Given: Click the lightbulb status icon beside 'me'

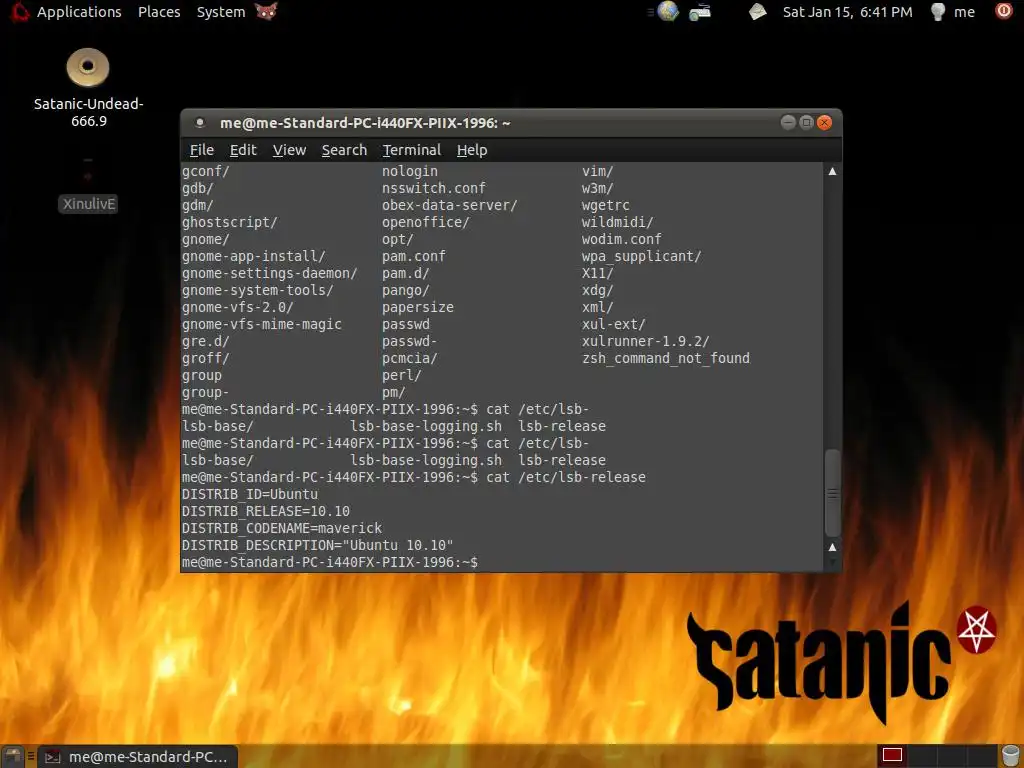Looking at the screenshot, I should [x=938, y=12].
